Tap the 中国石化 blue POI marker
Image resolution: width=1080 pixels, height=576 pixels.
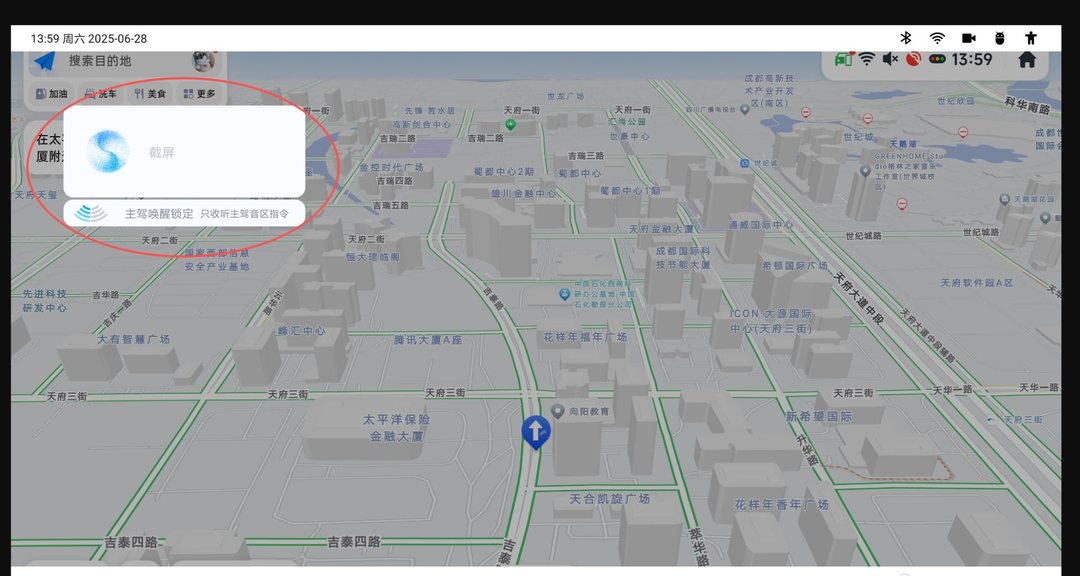coord(565,294)
